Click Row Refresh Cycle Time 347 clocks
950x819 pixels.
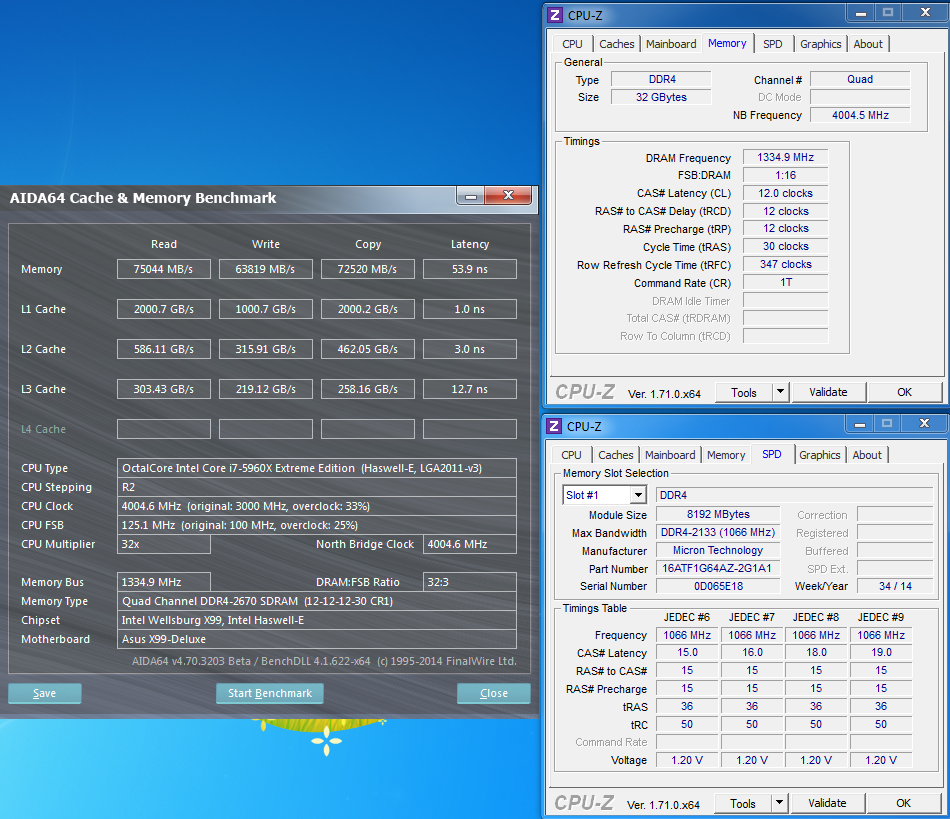(785, 264)
